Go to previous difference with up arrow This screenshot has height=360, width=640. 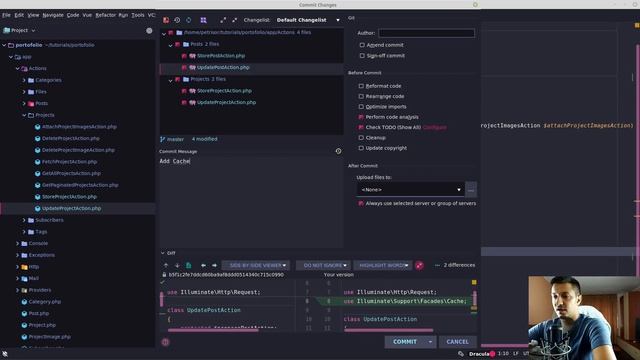point(166,265)
